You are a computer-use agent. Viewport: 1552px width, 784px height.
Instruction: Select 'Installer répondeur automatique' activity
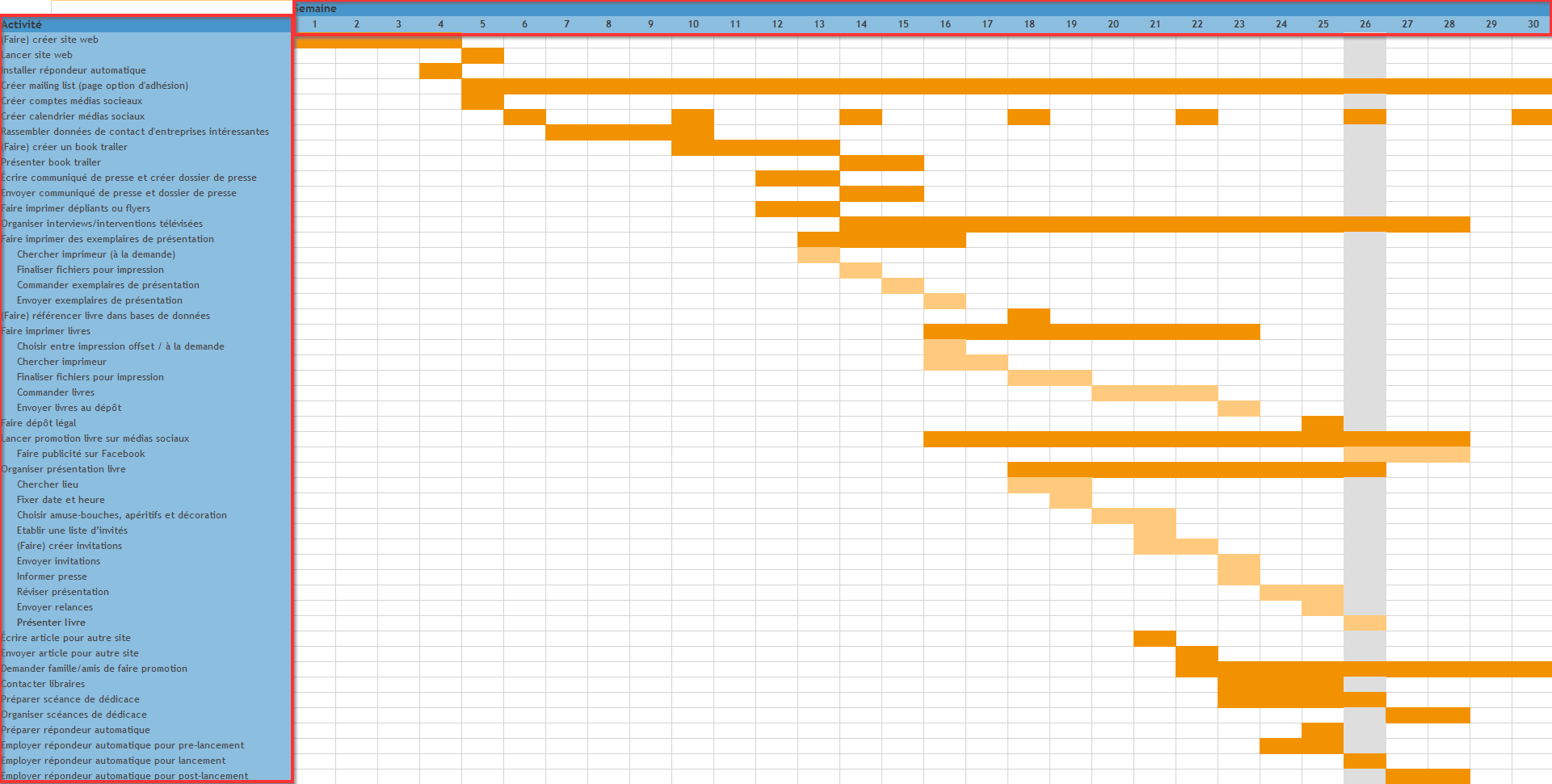146,70
